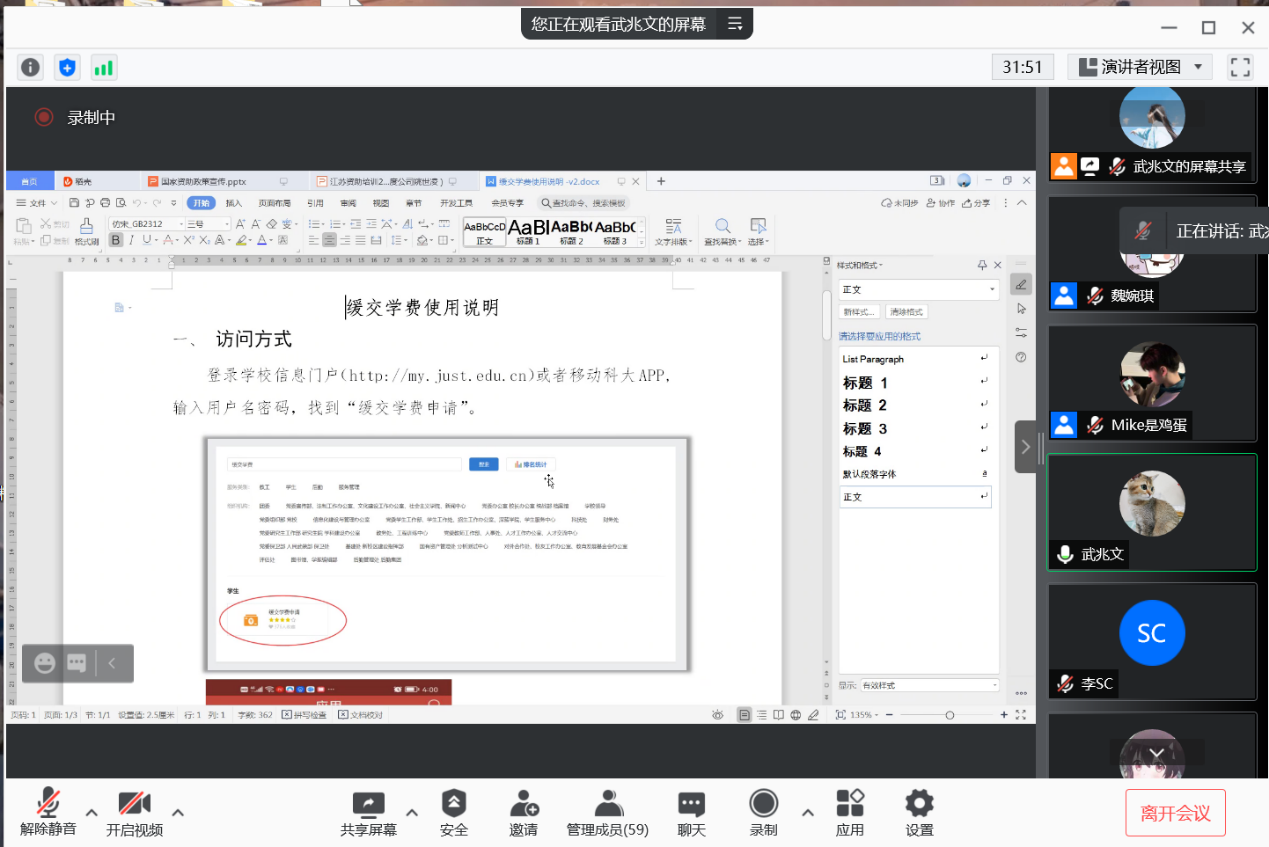1269x847 pixels.
Task: Open the menu on the screen-viewing banner
Action: (734, 24)
